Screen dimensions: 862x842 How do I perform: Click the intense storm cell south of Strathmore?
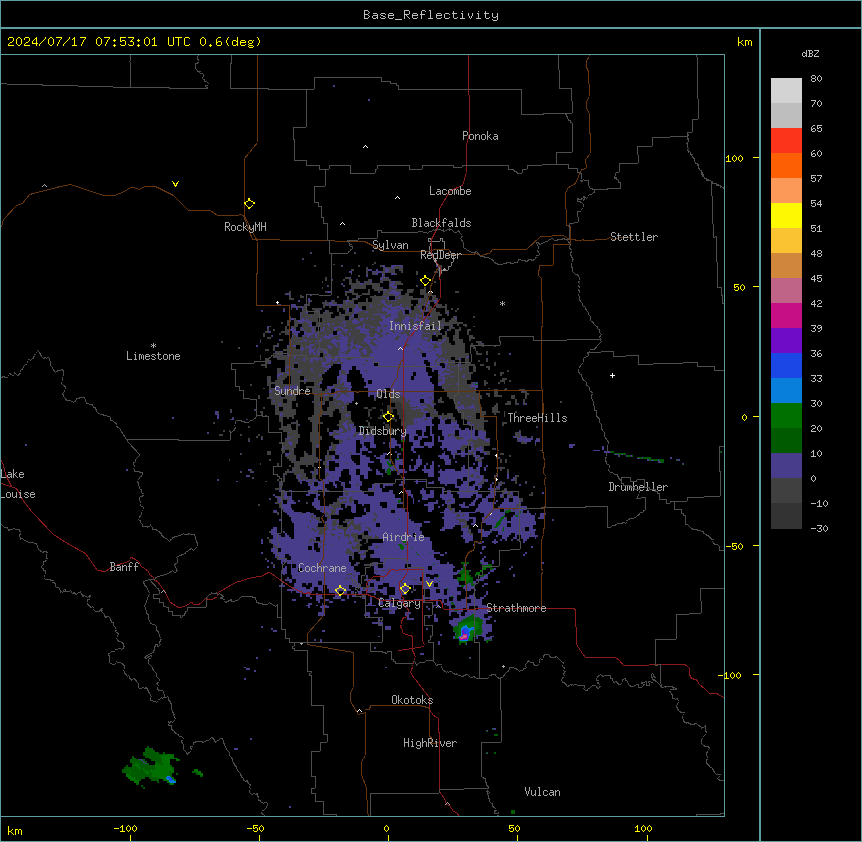click(x=469, y=630)
